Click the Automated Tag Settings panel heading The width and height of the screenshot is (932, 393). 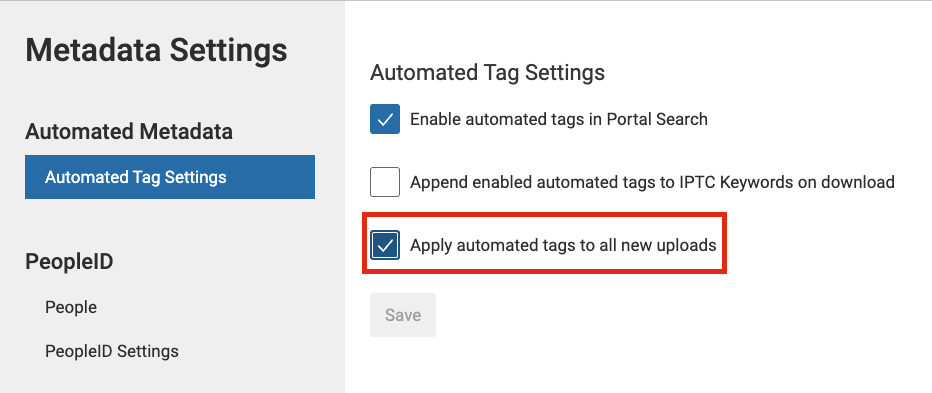tap(487, 73)
